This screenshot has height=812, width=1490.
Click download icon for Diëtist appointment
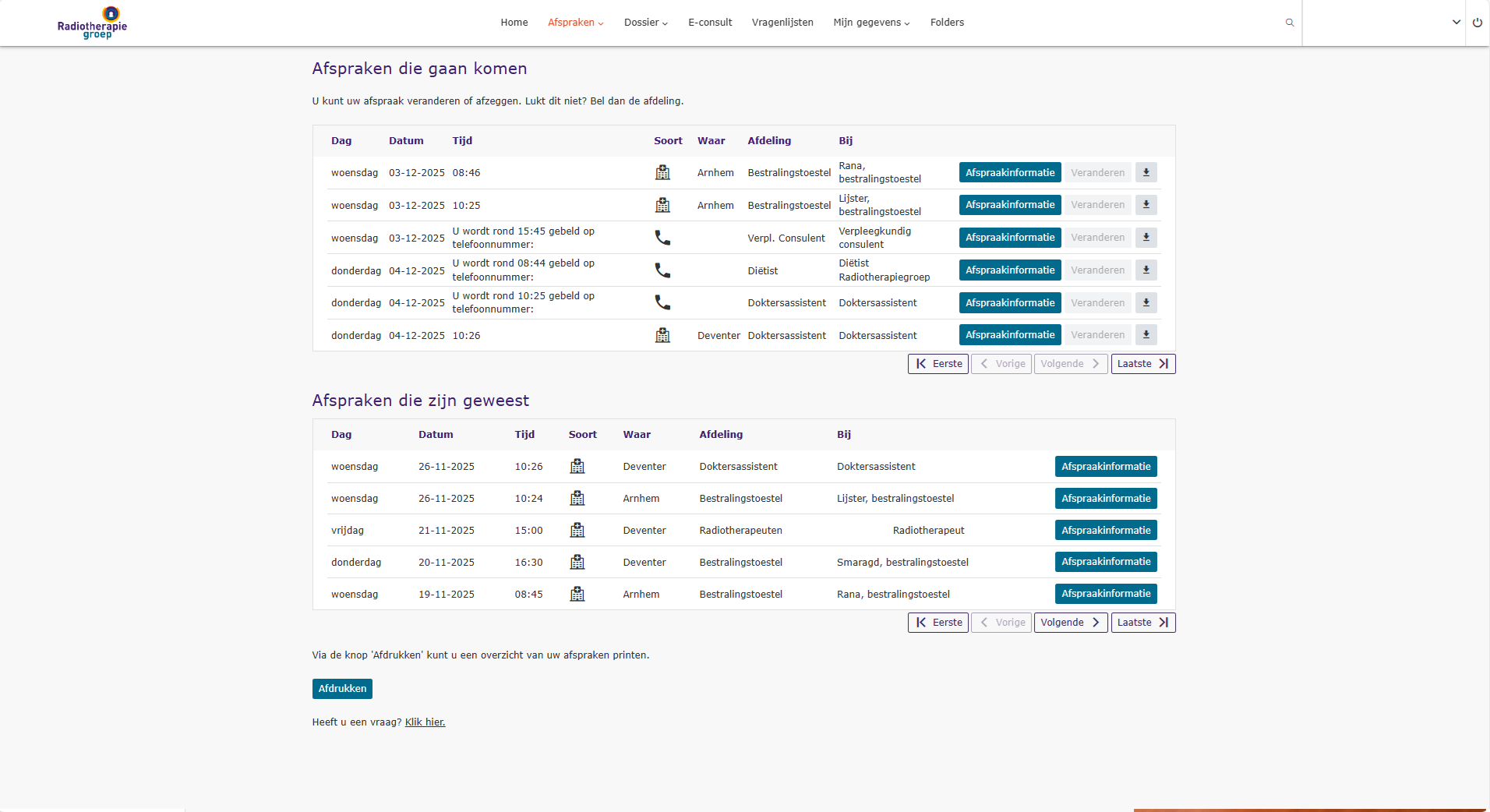tap(1146, 270)
